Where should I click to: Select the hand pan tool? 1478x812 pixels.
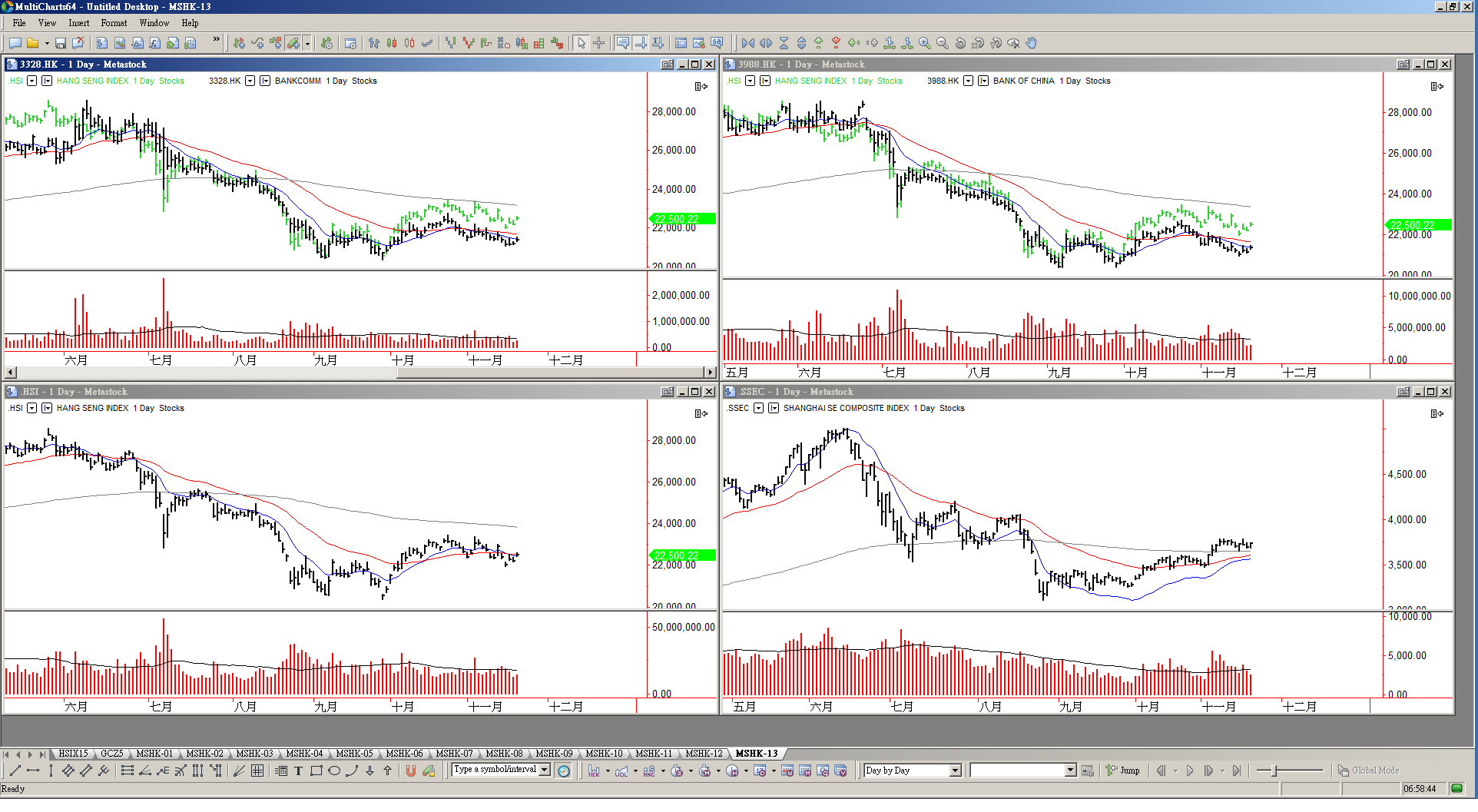(x=1032, y=44)
